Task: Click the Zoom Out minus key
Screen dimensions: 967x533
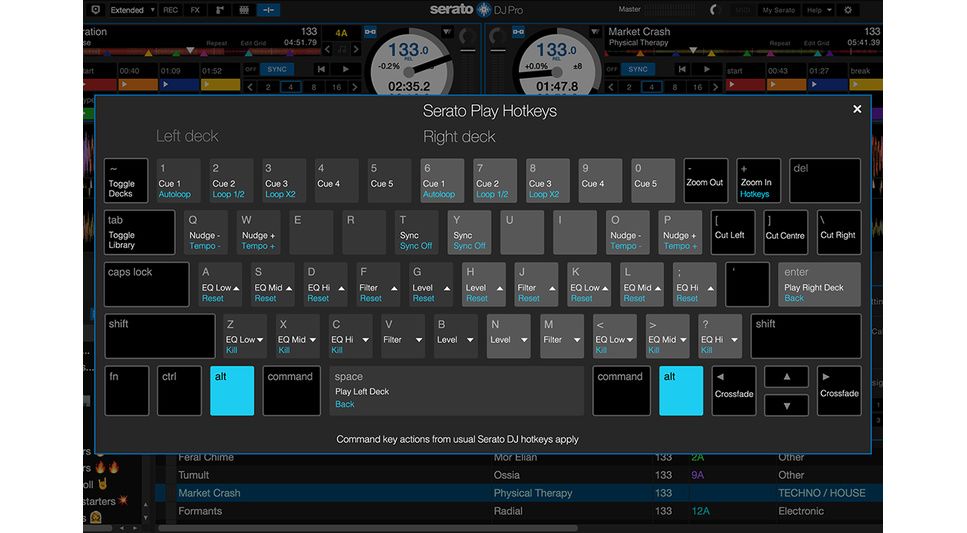Action: pos(705,181)
